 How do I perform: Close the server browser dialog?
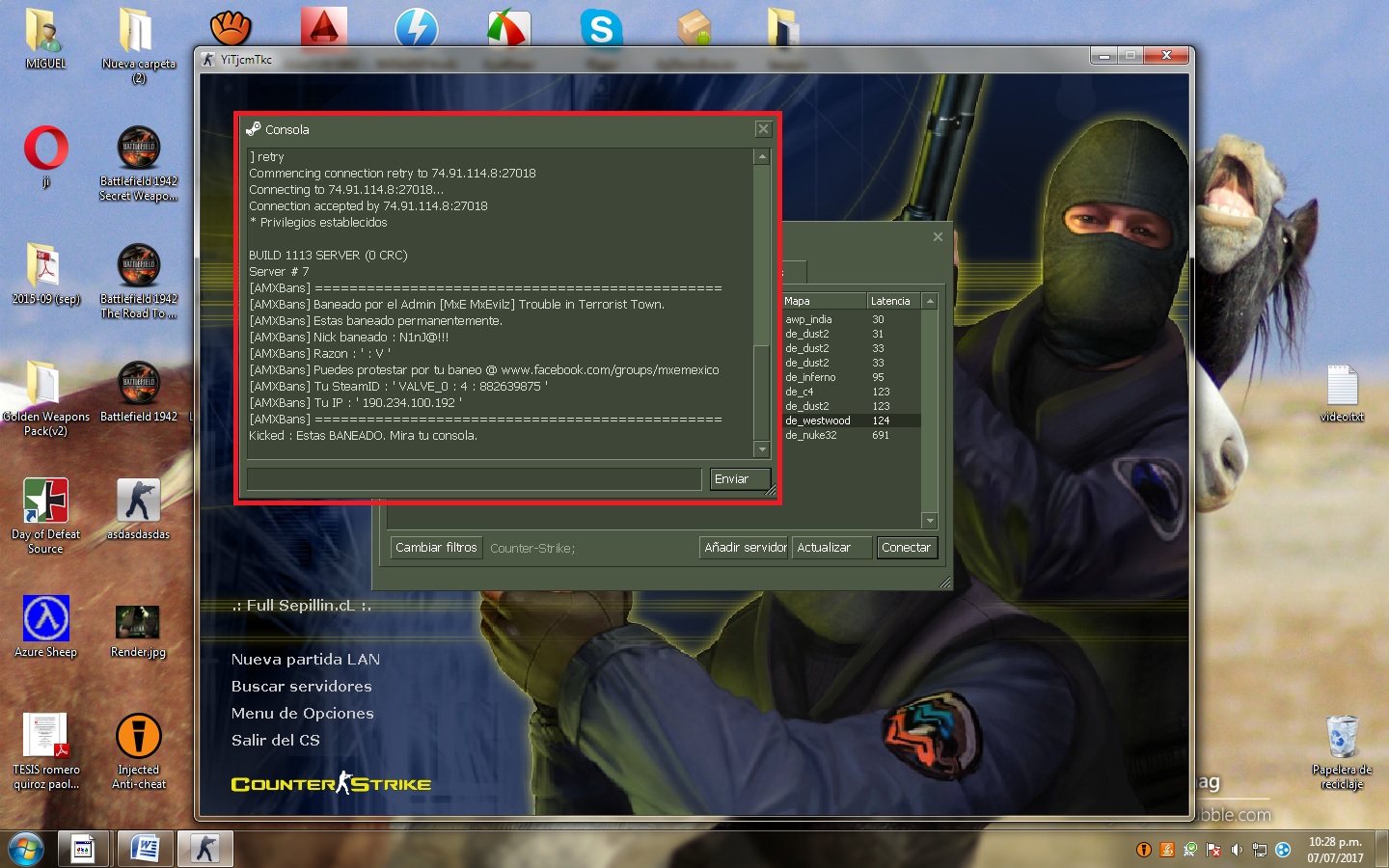(938, 236)
